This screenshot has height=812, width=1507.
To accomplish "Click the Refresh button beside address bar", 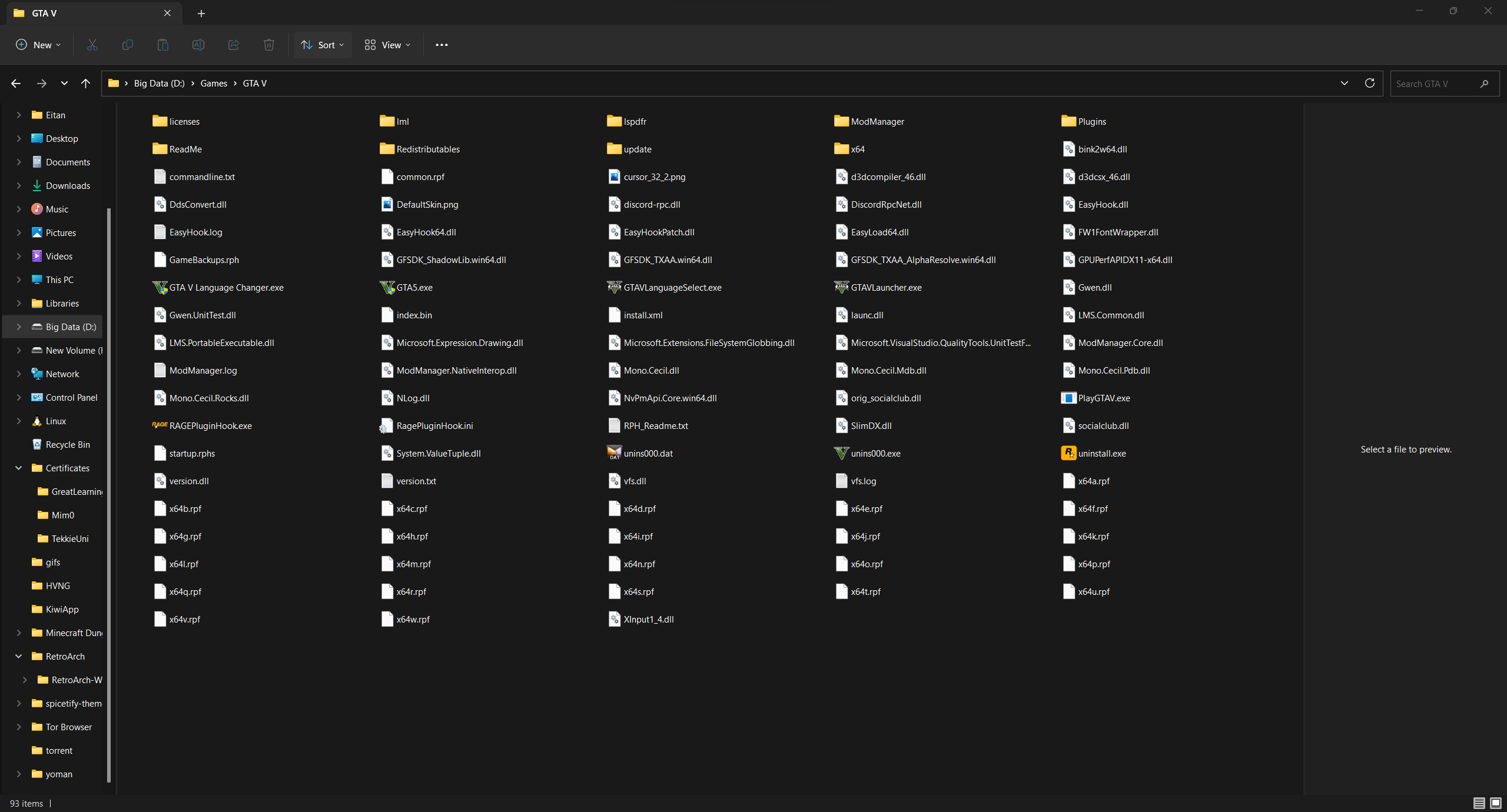I will (1370, 83).
